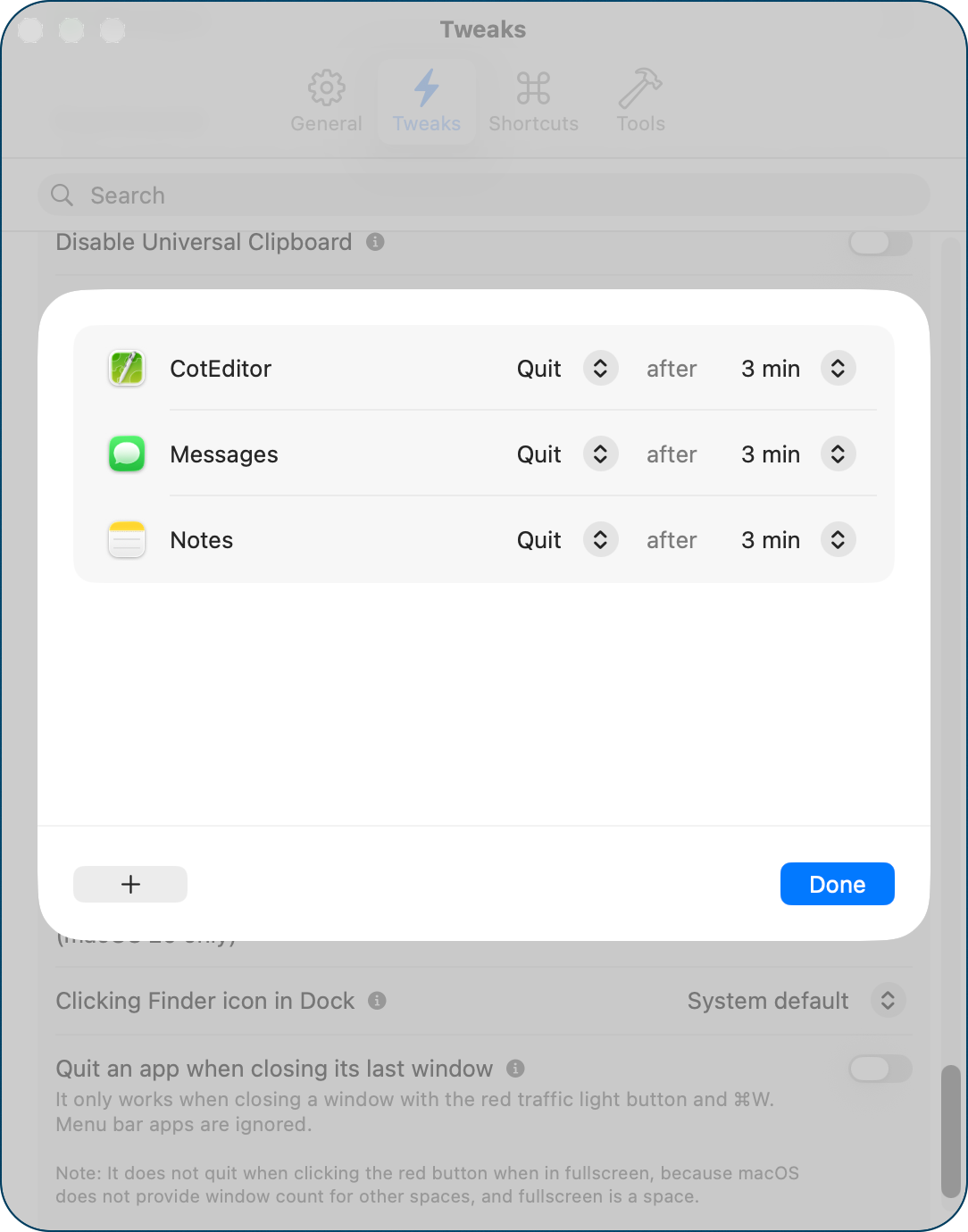Viewport: 968px width, 1232px height.
Task: Click the CotEditor app icon
Action: (x=126, y=368)
